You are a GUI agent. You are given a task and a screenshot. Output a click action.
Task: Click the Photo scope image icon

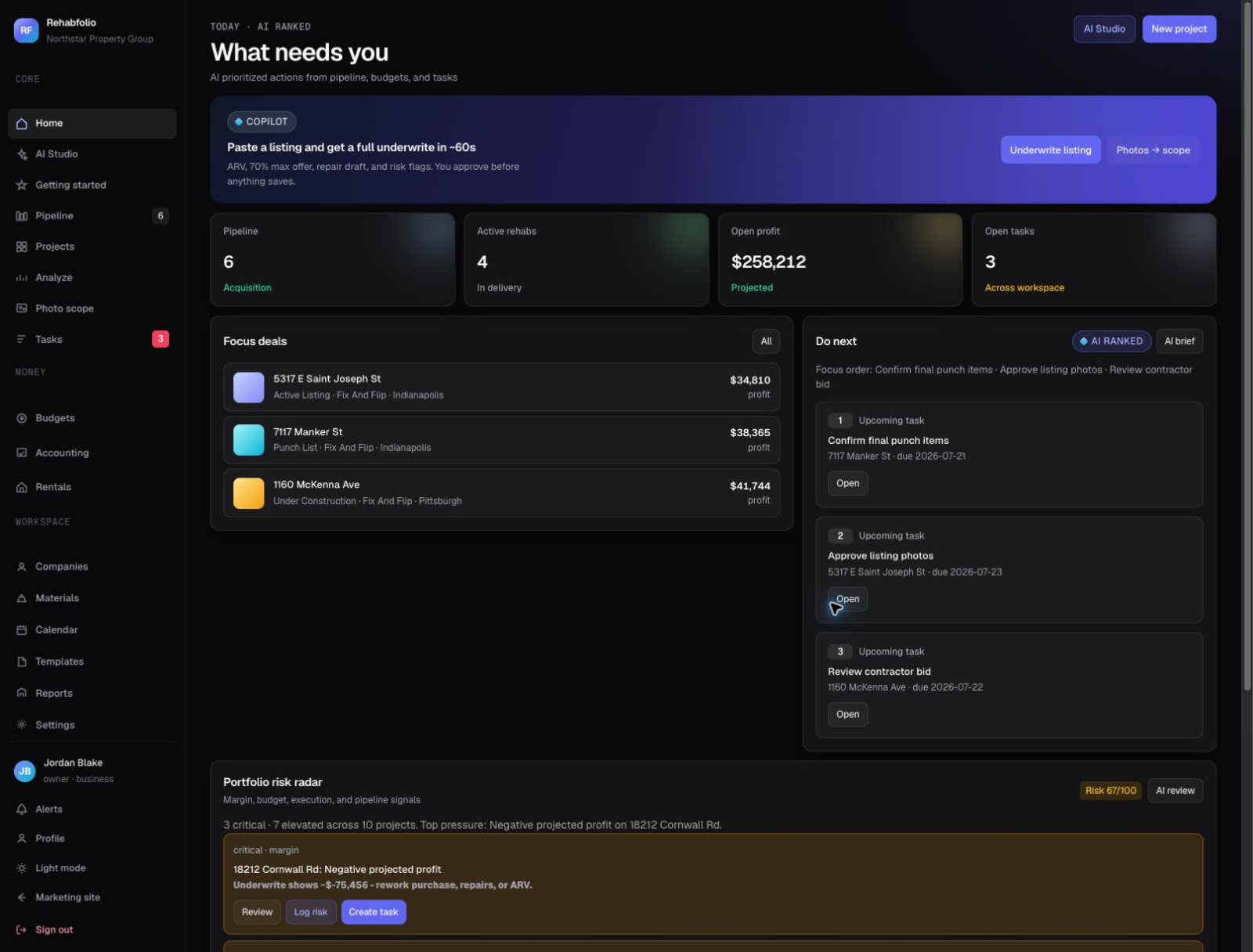22,308
